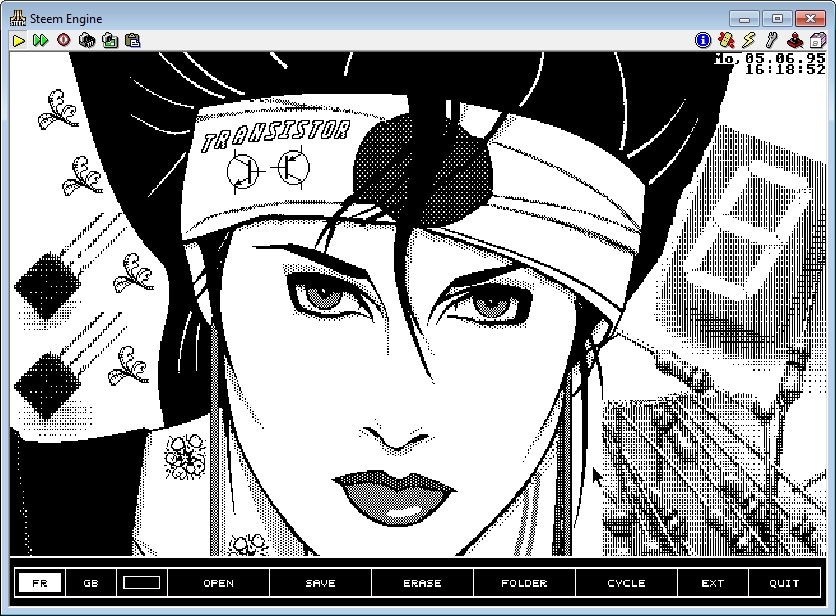Click the green Fast Forward icon
The width and height of the screenshot is (836, 616).
tap(40, 40)
